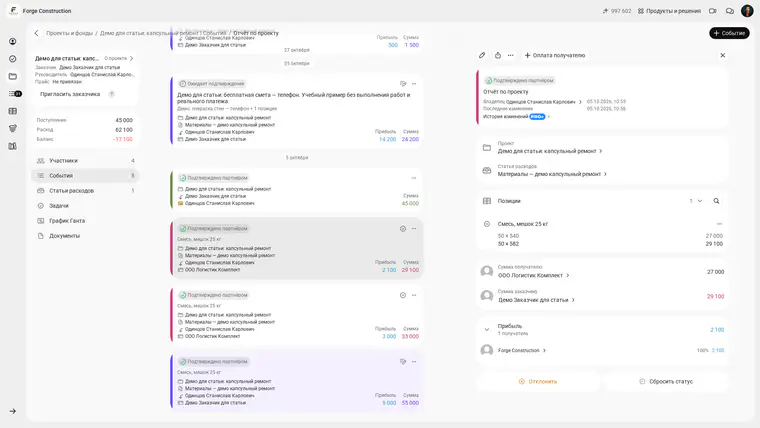The width and height of the screenshot is (760, 428).
Task: Open the bucket icon in left sidebar
Action: [13, 128]
